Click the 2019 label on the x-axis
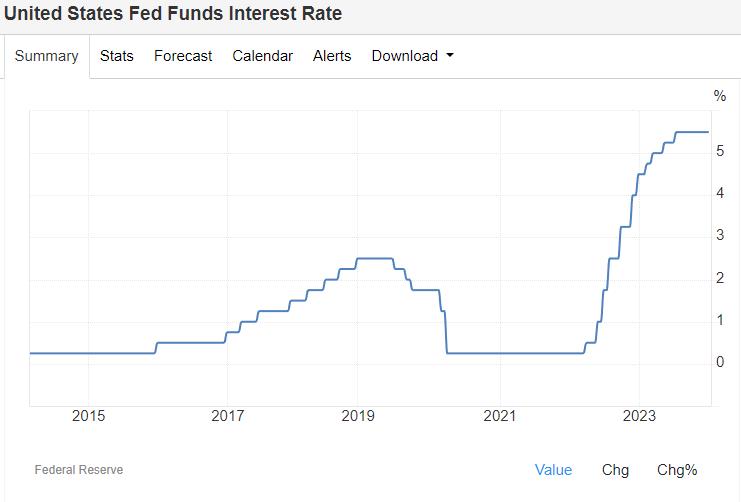Viewport: 741px width, 502px height. tap(358, 417)
